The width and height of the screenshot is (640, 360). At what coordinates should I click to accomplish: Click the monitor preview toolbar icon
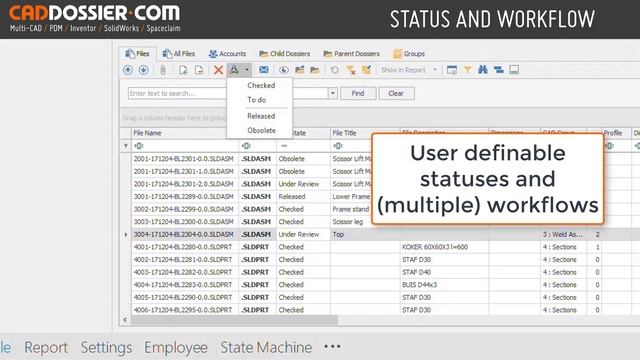514,70
